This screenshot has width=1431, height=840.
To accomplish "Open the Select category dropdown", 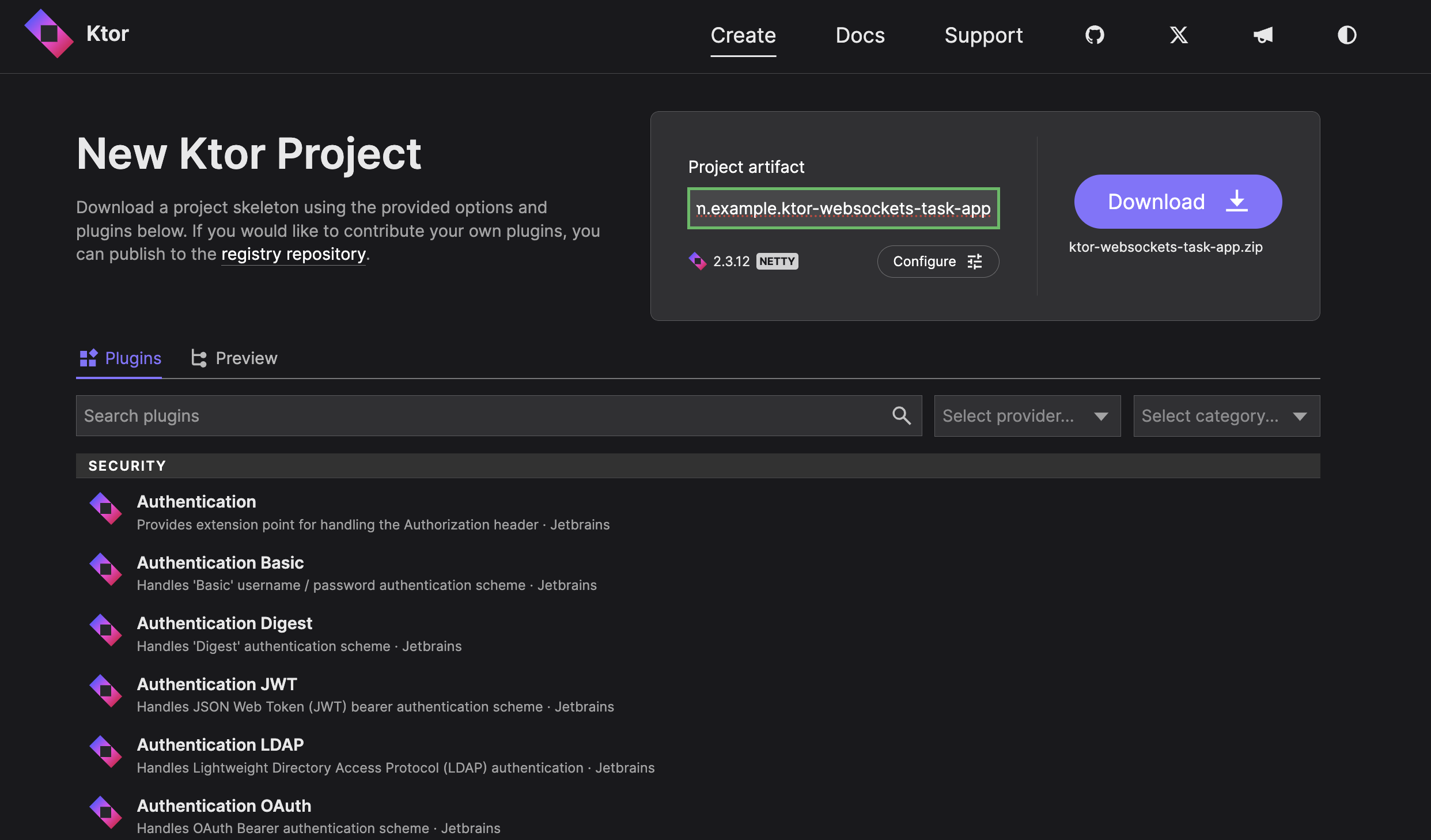I will click(1226, 416).
